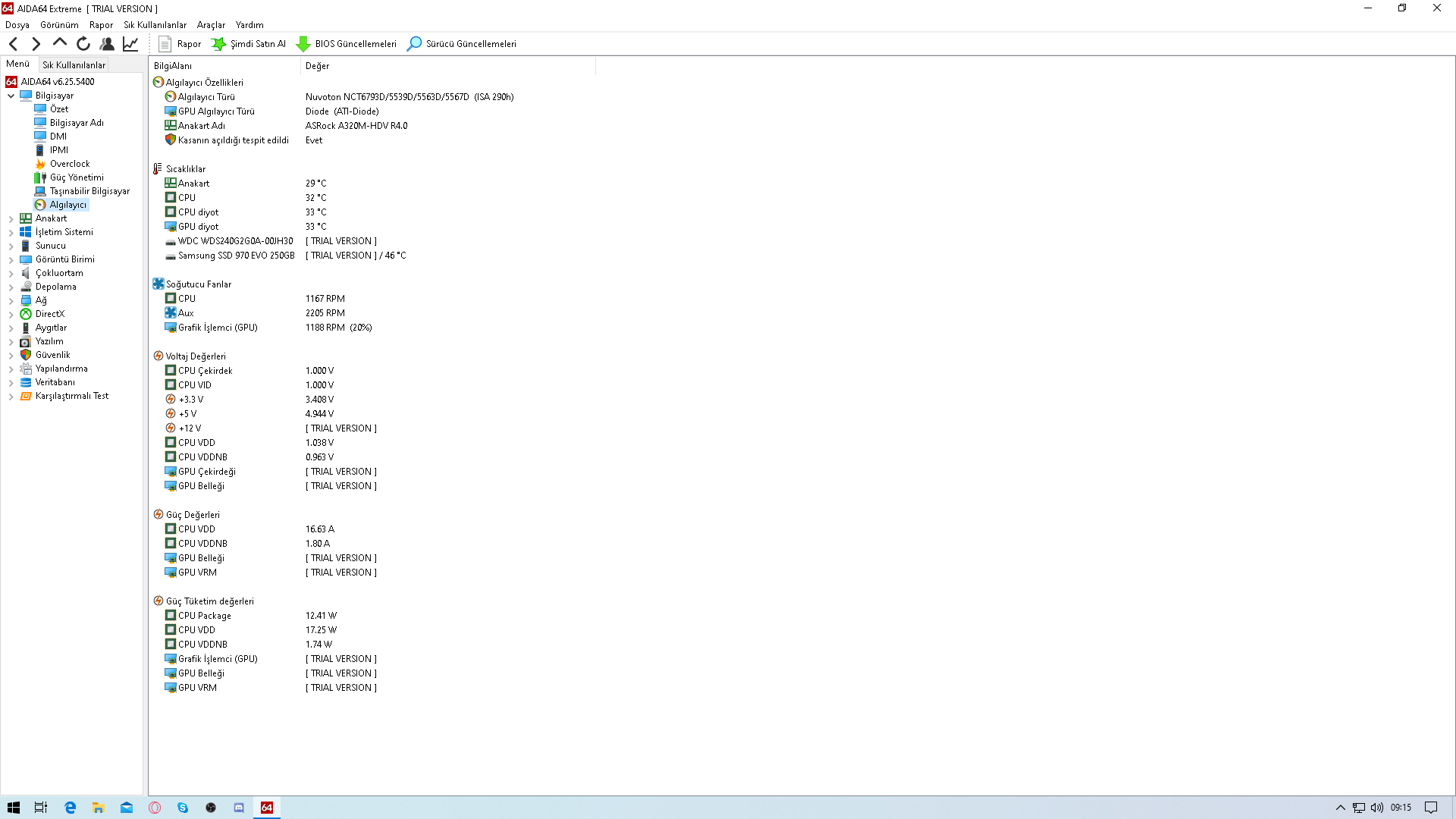The image size is (1456, 819).
Task: Select the CPU Package power row
Action: click(x=251, y=616)
